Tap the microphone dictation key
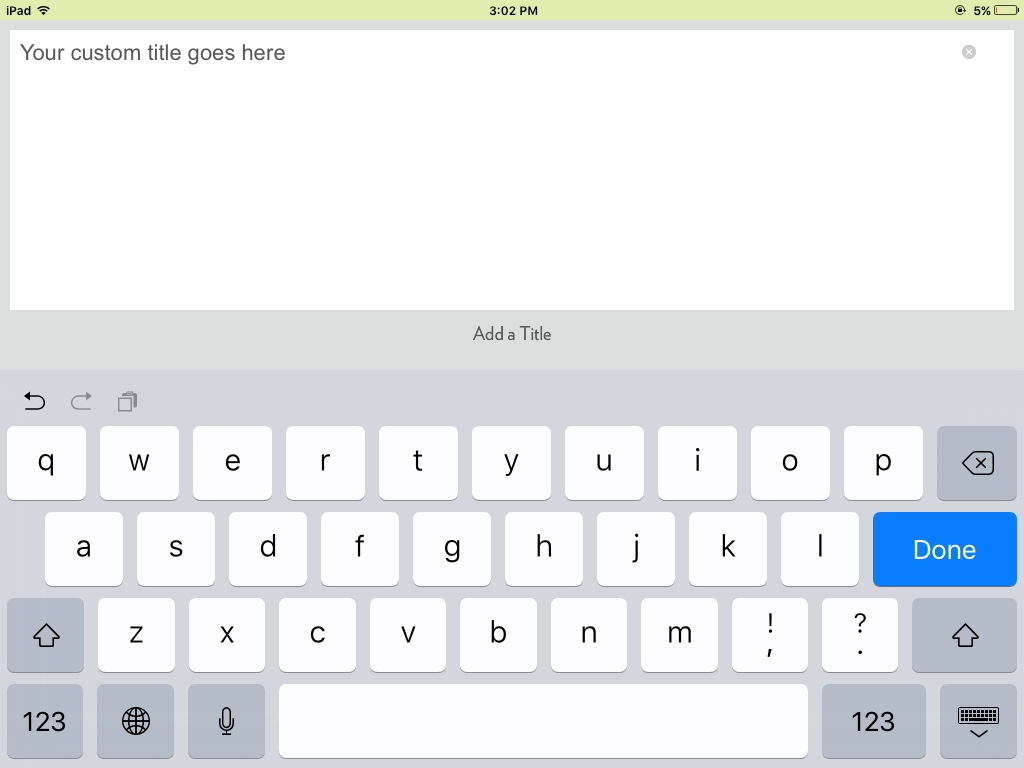The width and height of the screenshot is (1024, 768). 227,721
